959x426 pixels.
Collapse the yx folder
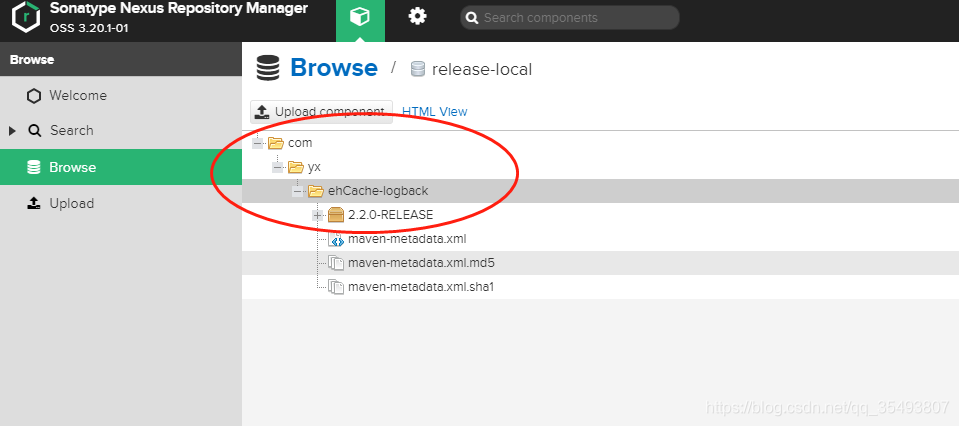pos(278,167)
